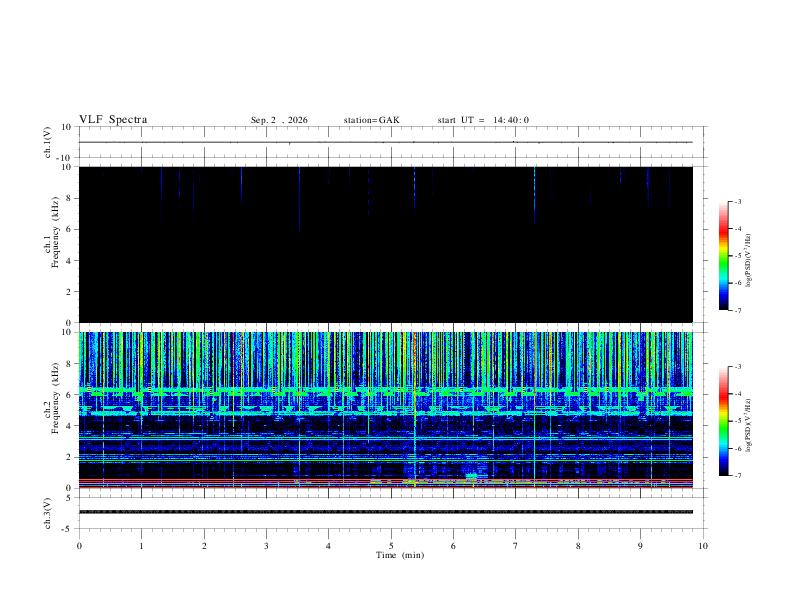Click the Time (min) axis label

tap(400, 555)
